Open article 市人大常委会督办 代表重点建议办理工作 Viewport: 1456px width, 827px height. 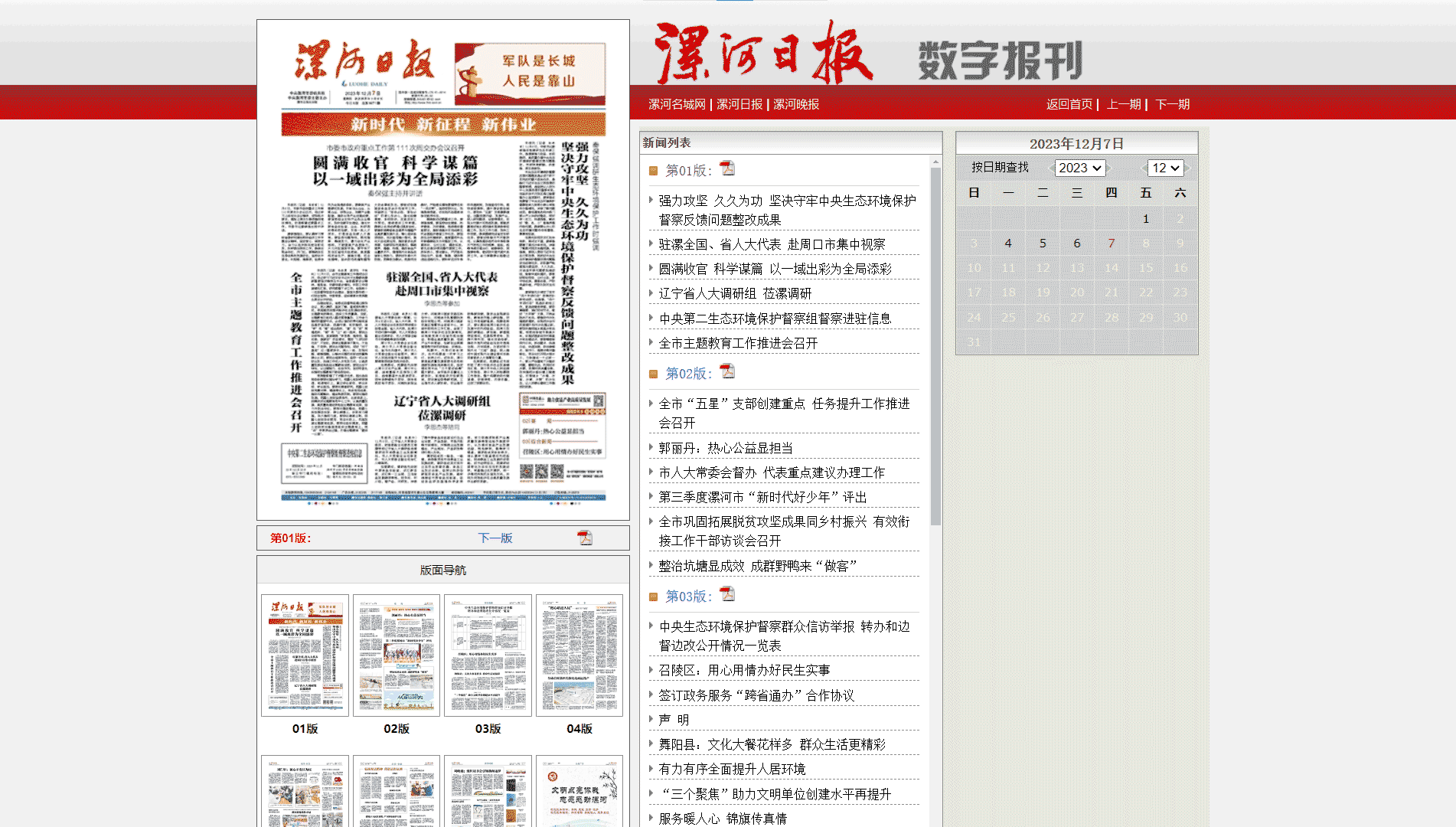tap(772, 472)
